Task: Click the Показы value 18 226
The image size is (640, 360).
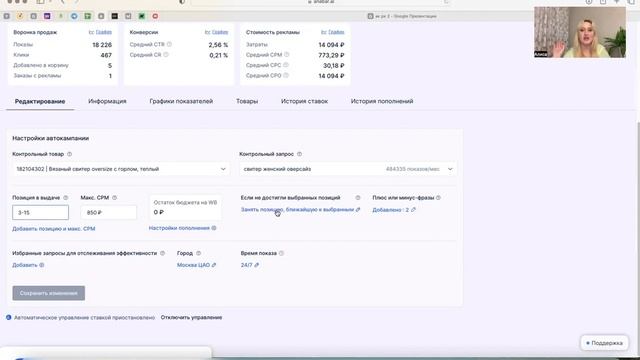Action: tap(102, 45)
